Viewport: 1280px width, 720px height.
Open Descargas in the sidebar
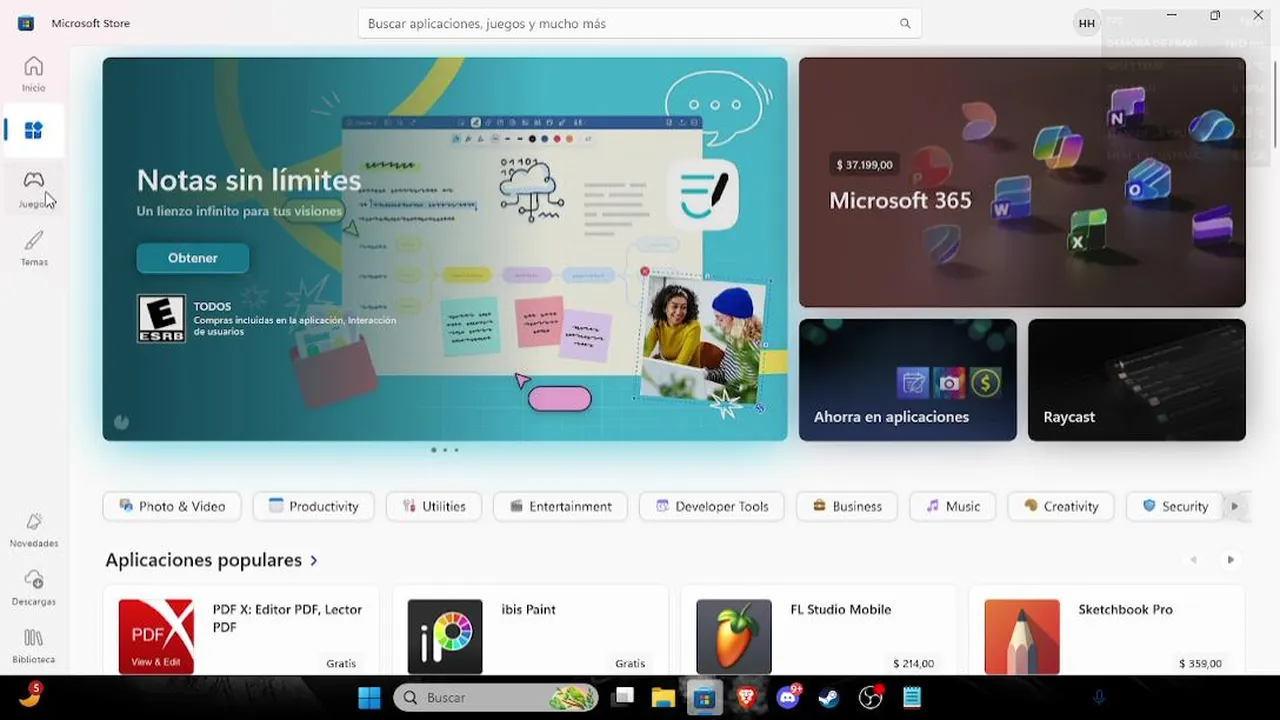click(34, 588)
